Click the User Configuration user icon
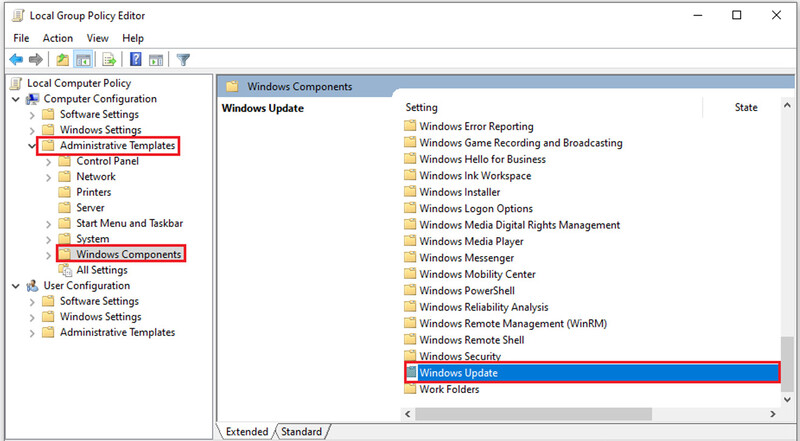 click(32, 286)
